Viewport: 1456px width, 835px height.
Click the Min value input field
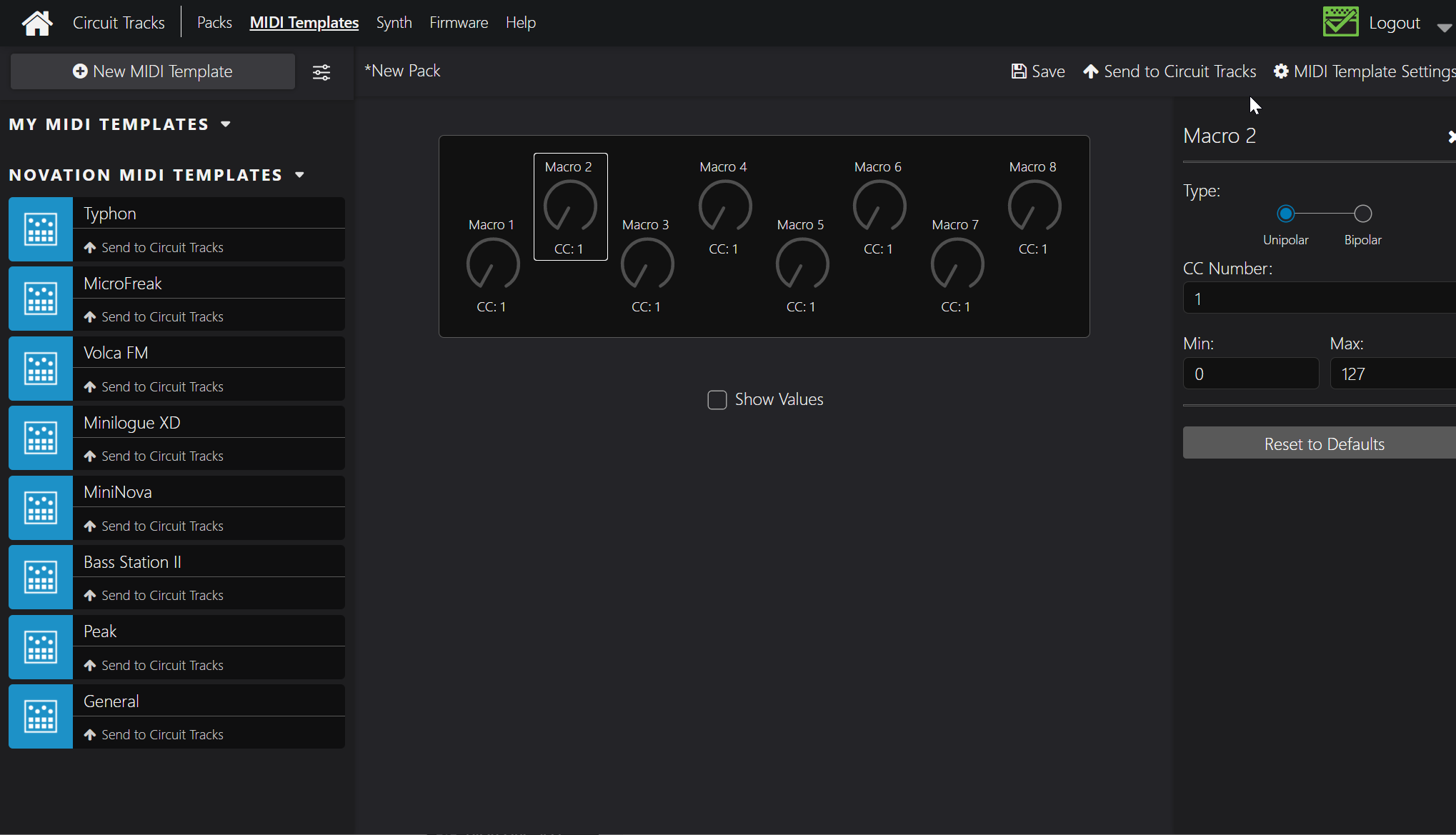point(1251,374)
